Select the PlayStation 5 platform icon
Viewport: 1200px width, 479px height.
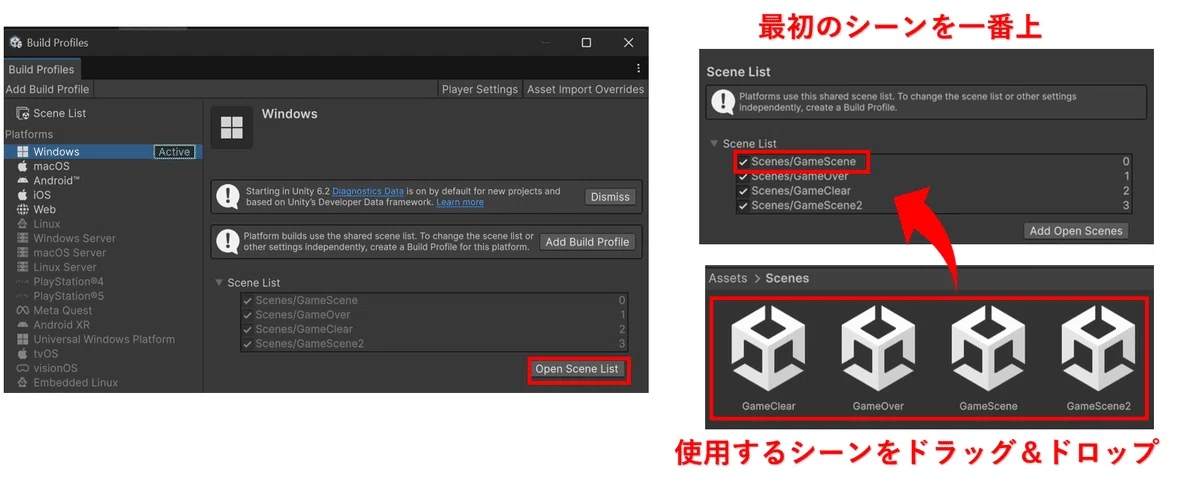[x=23, y=296]
